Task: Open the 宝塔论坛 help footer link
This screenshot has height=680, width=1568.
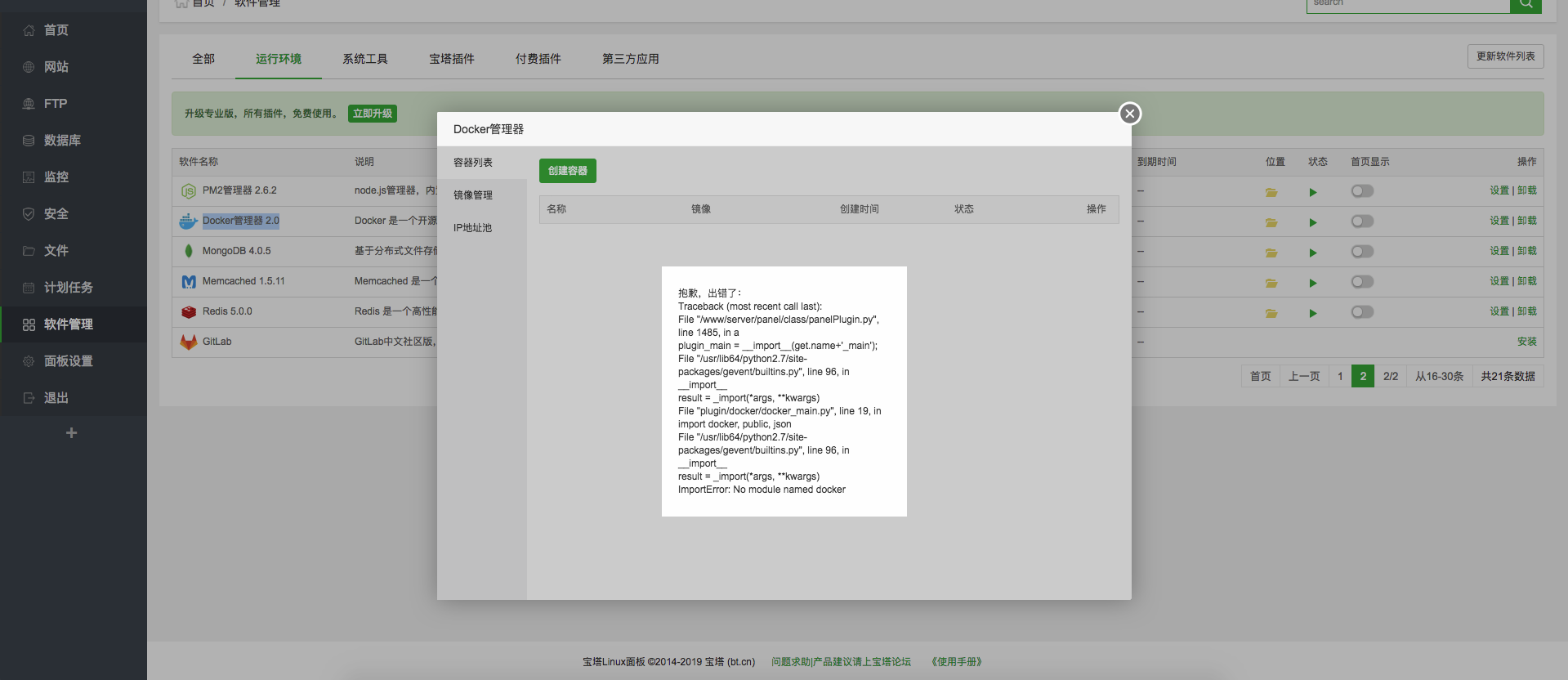Action: (x=841, y=662)
